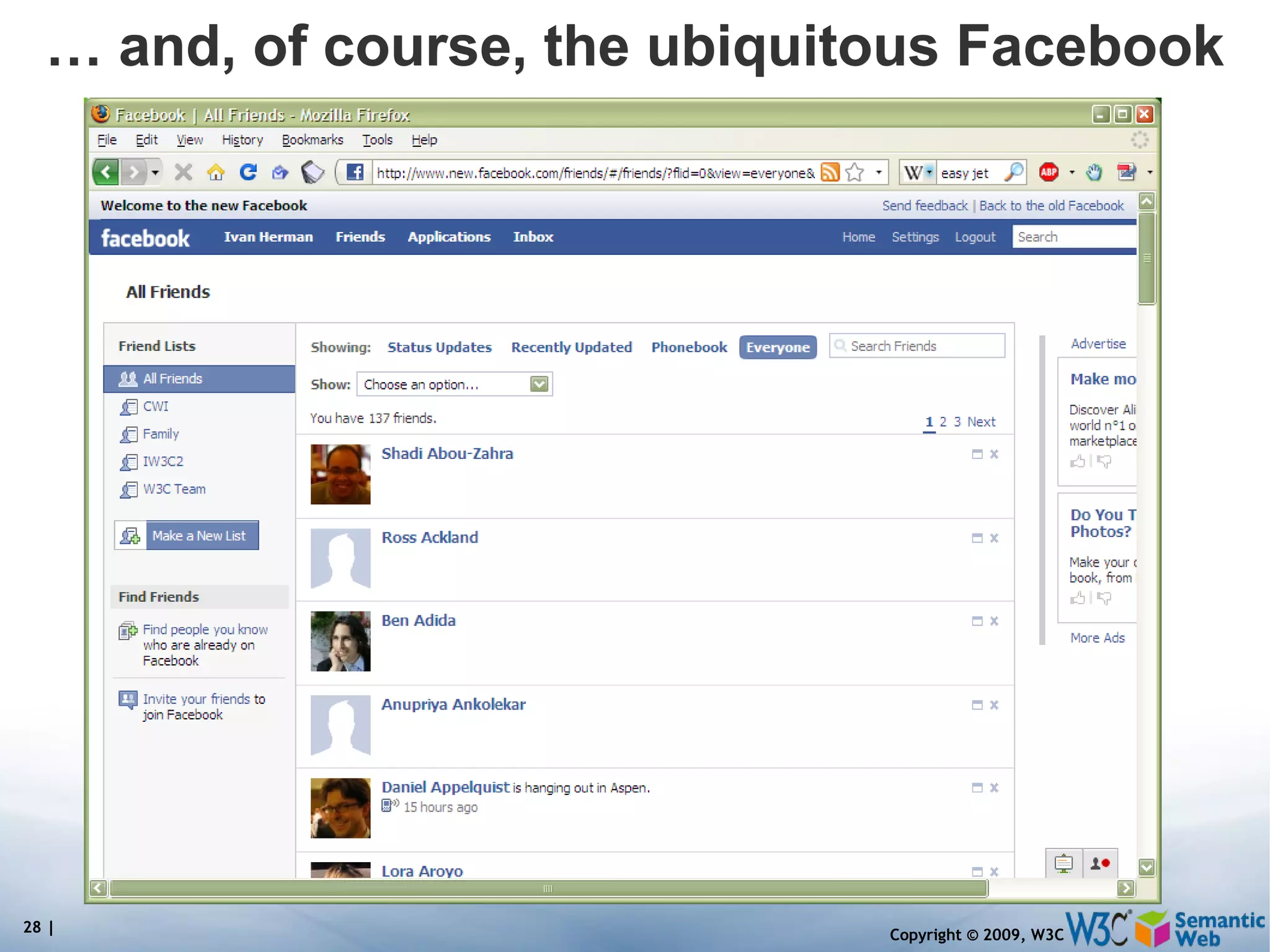Click the Make a New List plus icon
1270x952 pixels.
click(130, 535)
